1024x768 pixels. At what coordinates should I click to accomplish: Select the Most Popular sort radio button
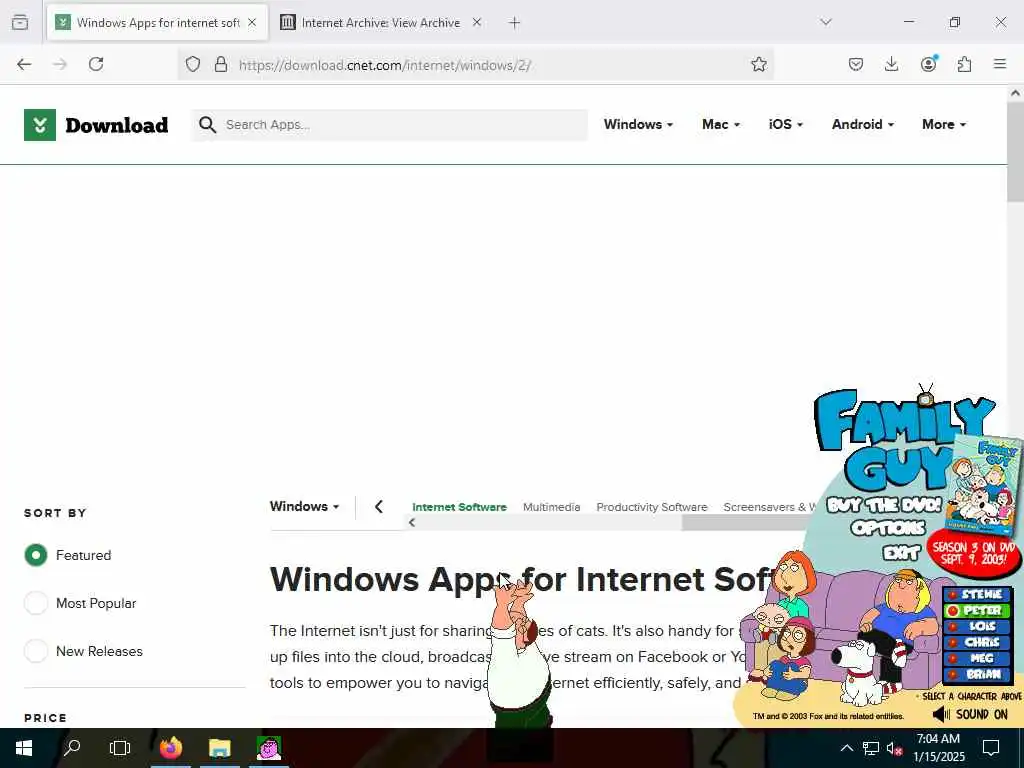36,603
